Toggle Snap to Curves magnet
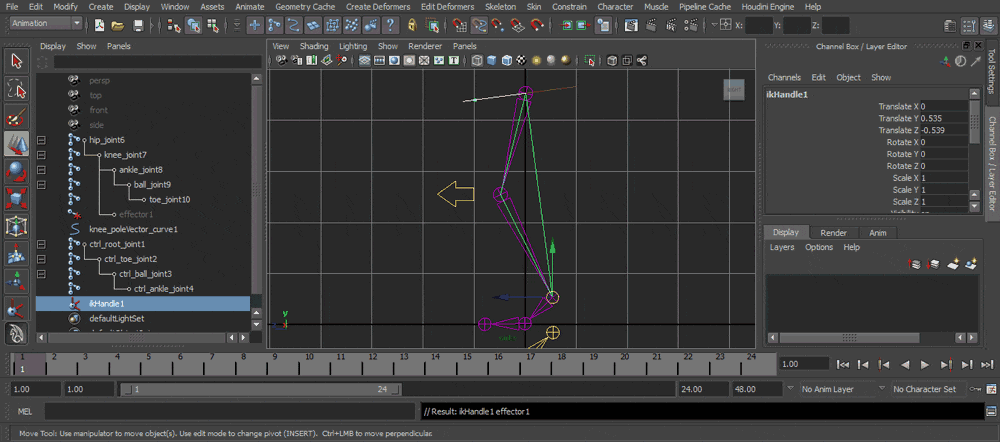This screenshot has height=442, width=1000. pyautogui.click(x=479, y=26)
